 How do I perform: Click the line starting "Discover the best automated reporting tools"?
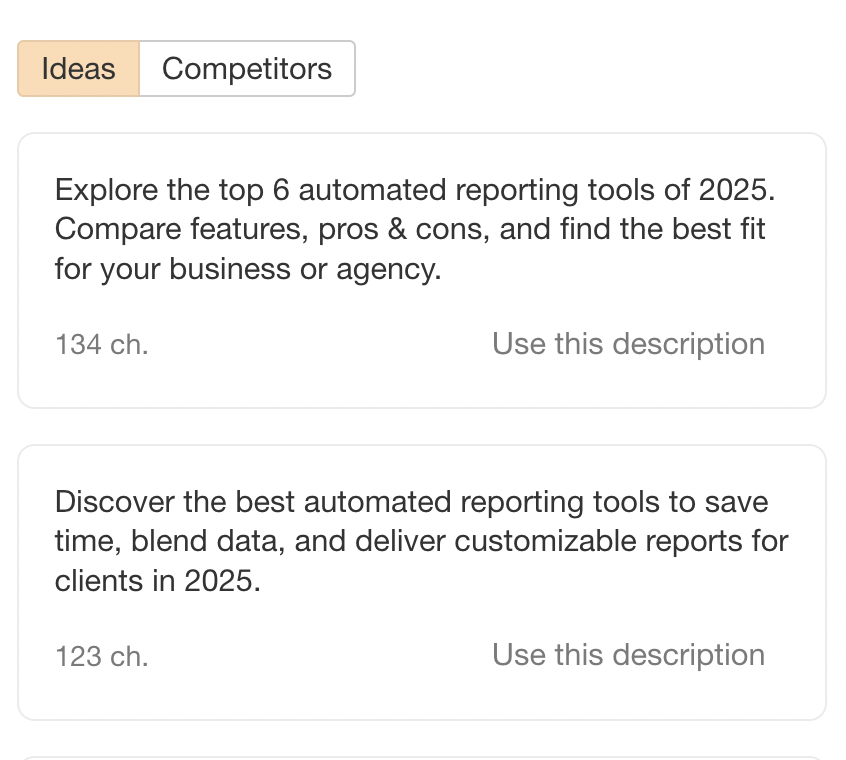coord(410,501)
